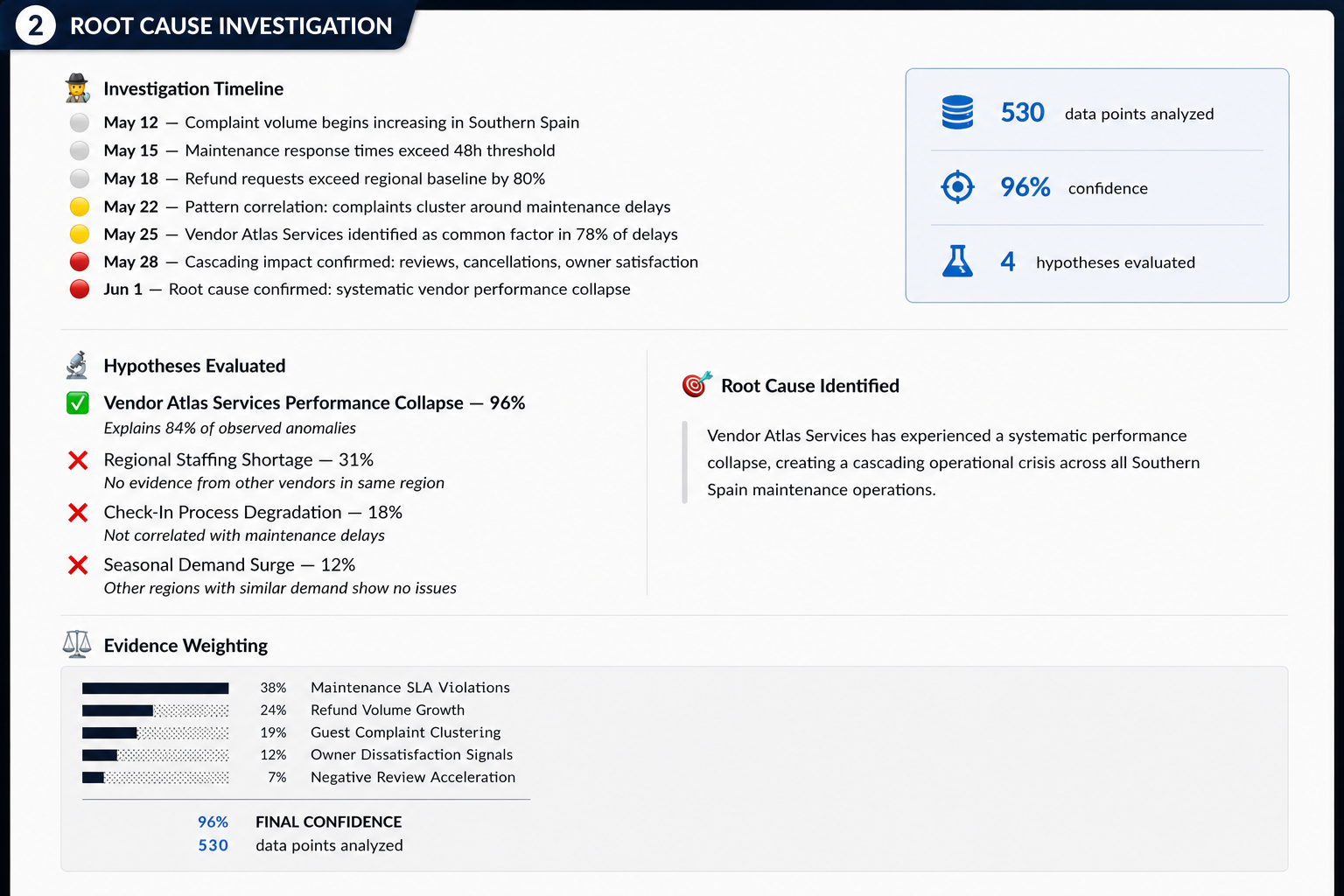Click the red X beside Regional Staffing Shortage
The height and width of the screenshot is (896, 1344).
(78, 460)
